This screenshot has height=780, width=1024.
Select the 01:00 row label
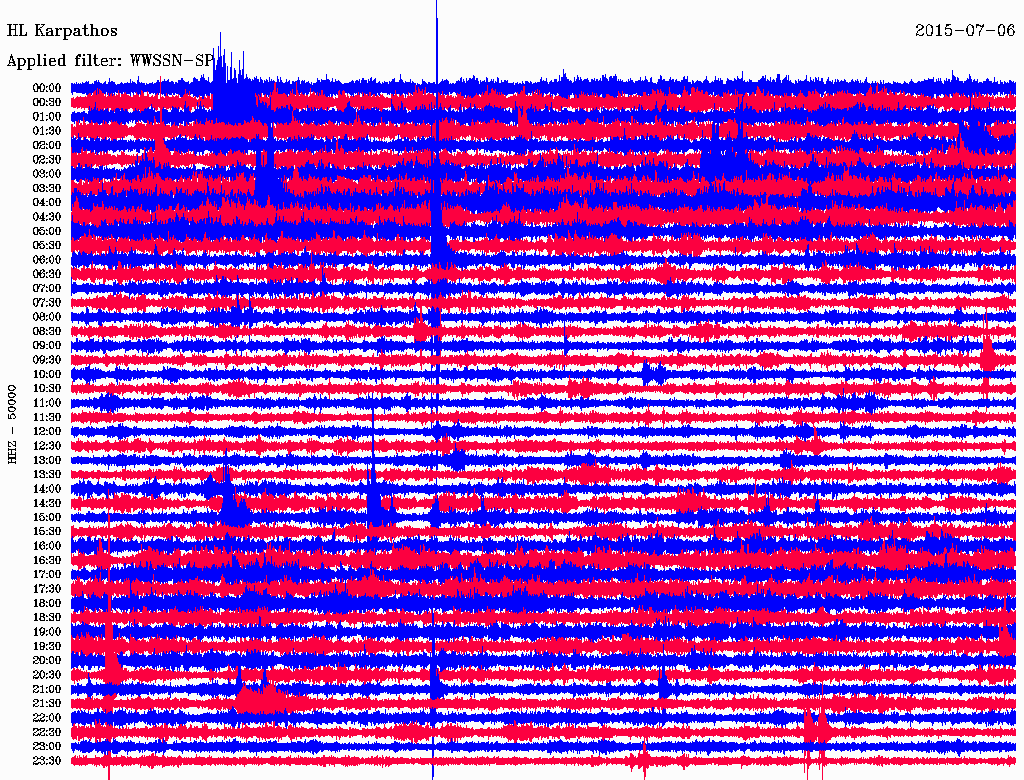pos(47,116)
